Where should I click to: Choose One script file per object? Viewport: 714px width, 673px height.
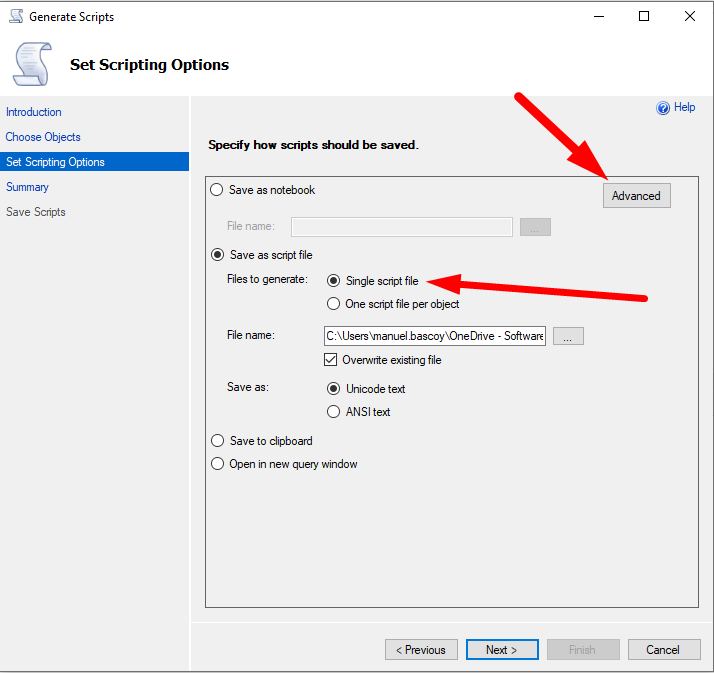[334, 304]
